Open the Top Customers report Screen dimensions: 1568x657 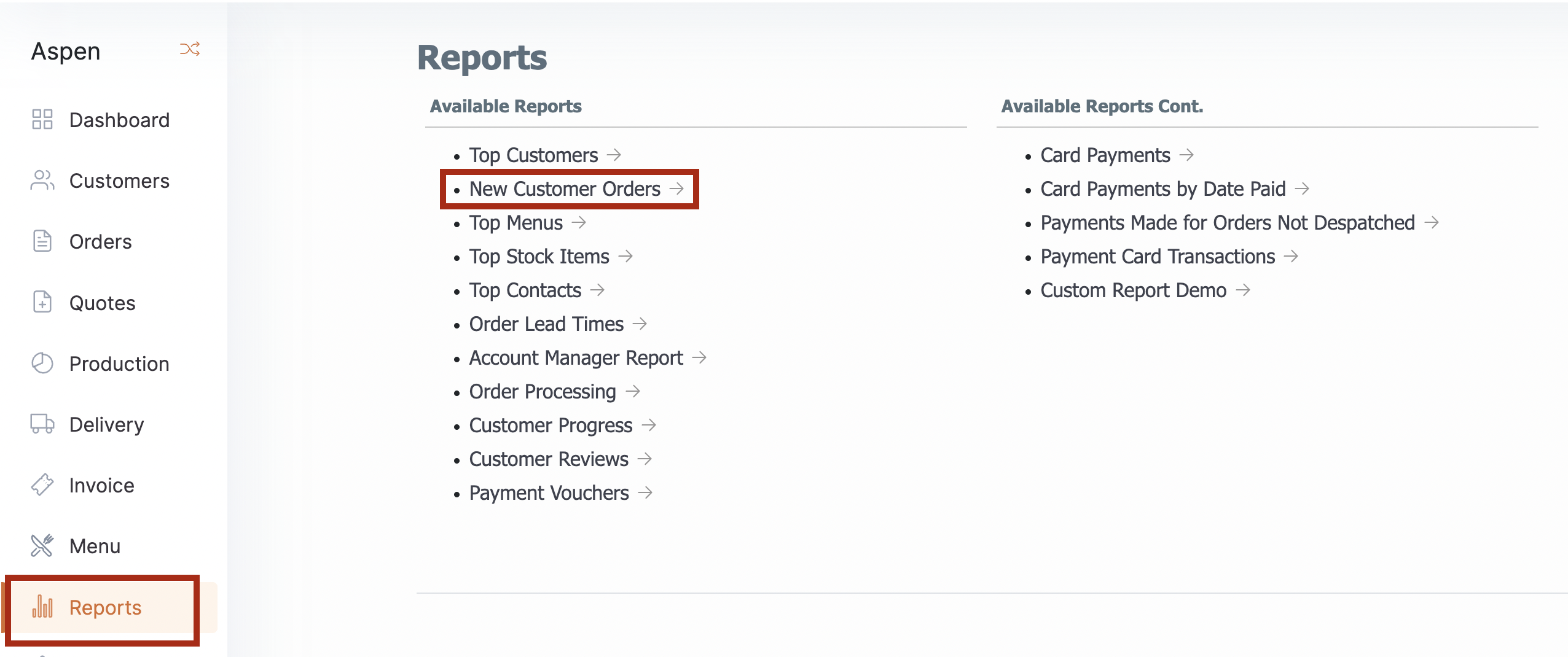pyautogui.click(x=545, y=155)
